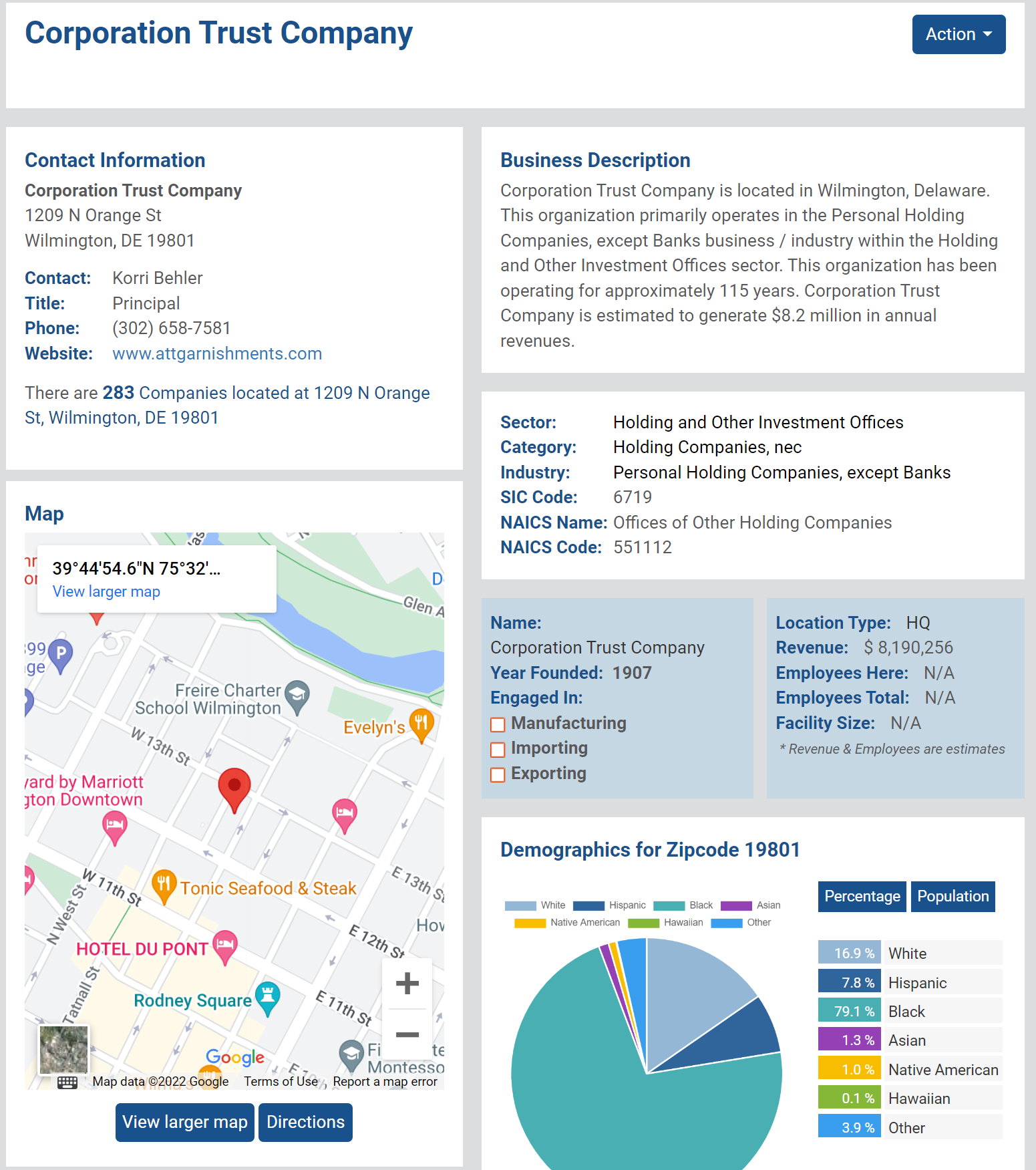Screen dimensions: 1036x1170
Task: Click the phone number (302) 658-7581
Action: pyautogui.click(x=172, y=328)
